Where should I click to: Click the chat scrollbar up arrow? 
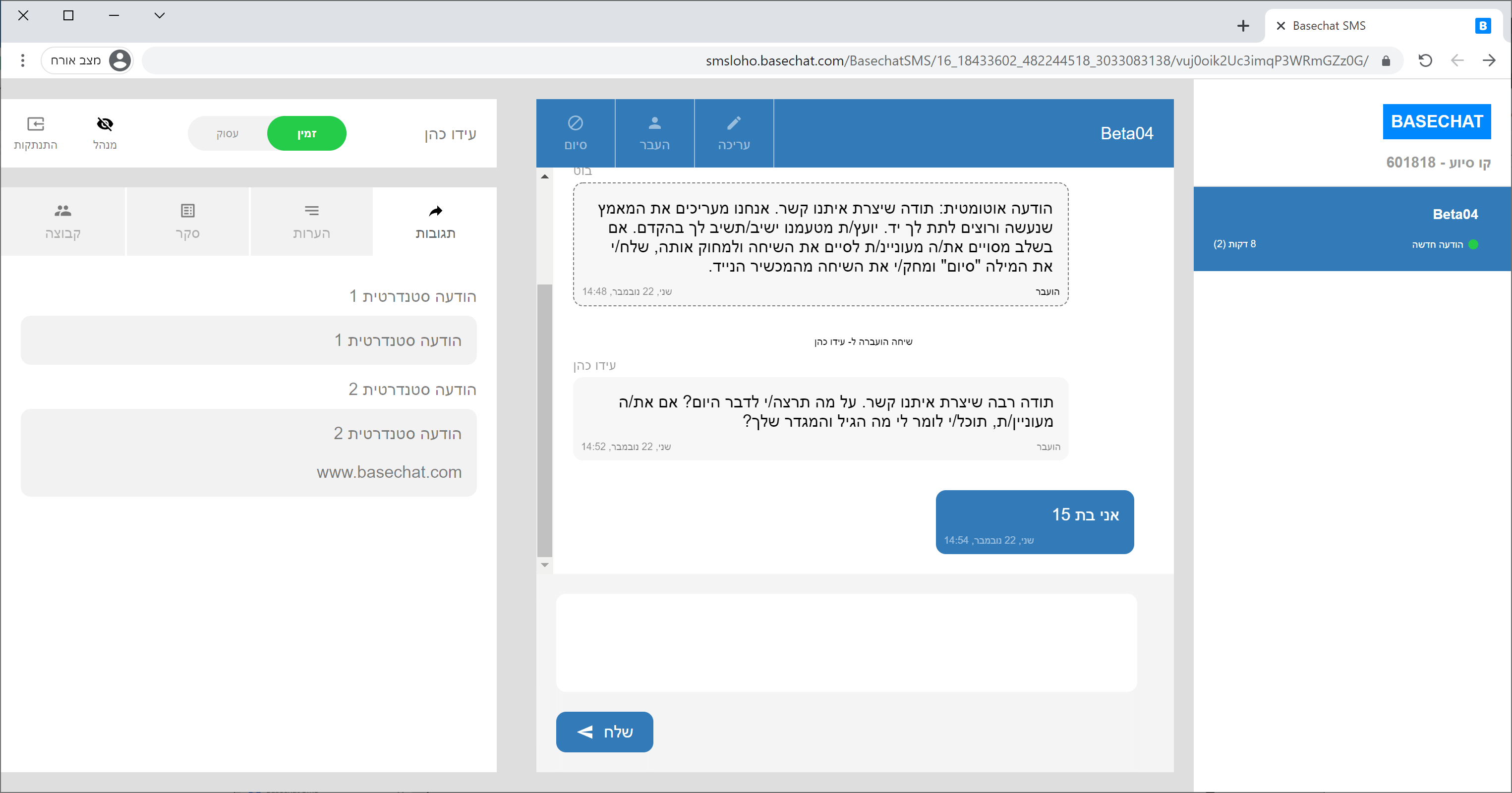(x=545, y=176)
